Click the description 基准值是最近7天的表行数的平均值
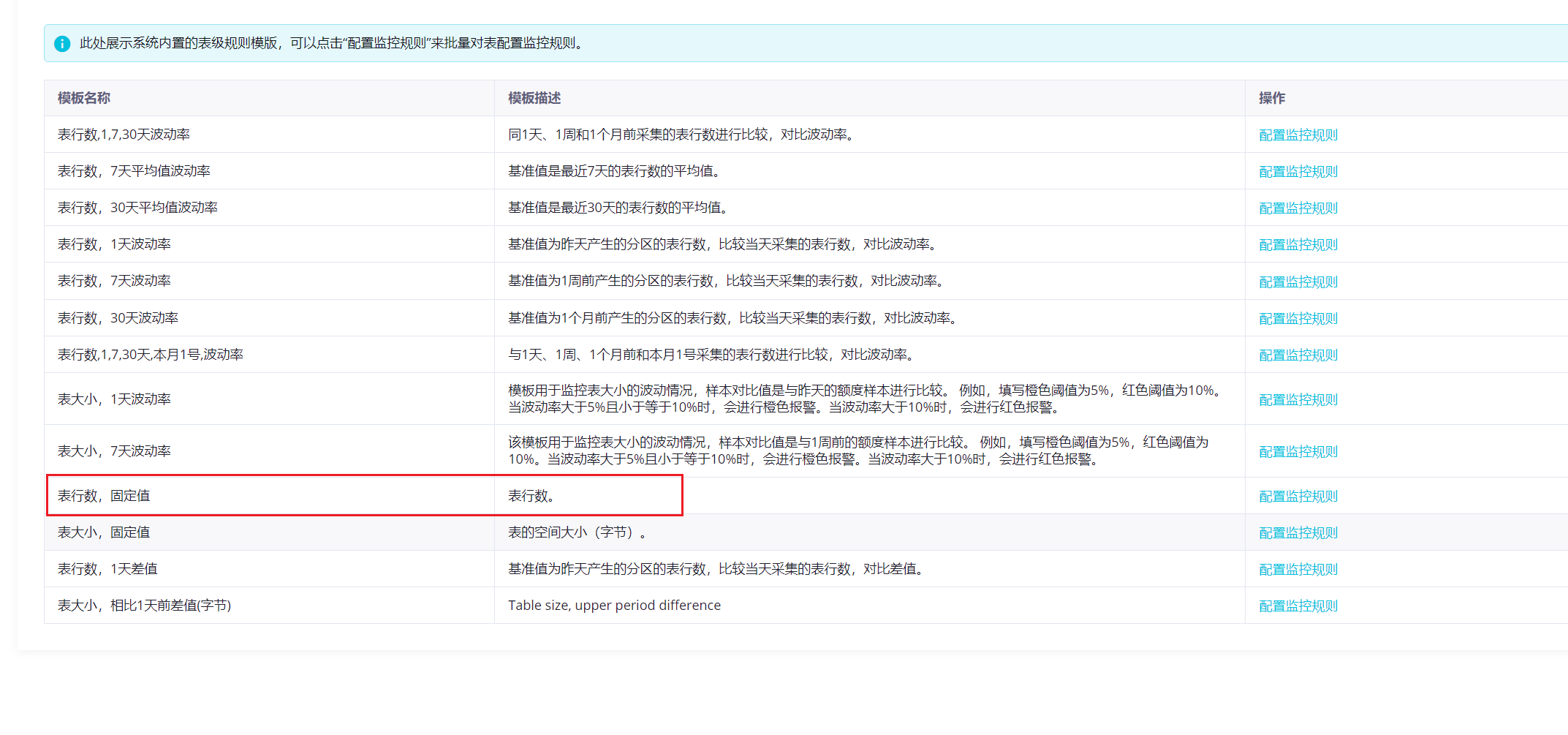This screenshot has width=1568, height=735. tap(616, 171)
